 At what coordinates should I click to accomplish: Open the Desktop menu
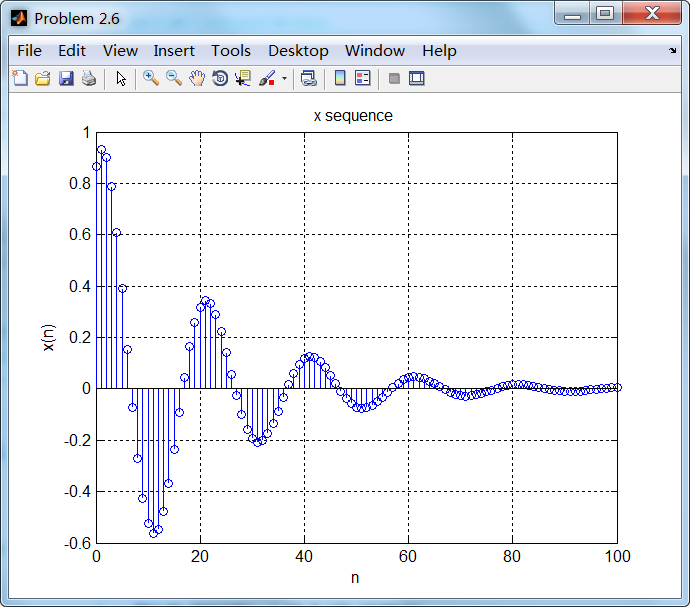coord(298,51)
